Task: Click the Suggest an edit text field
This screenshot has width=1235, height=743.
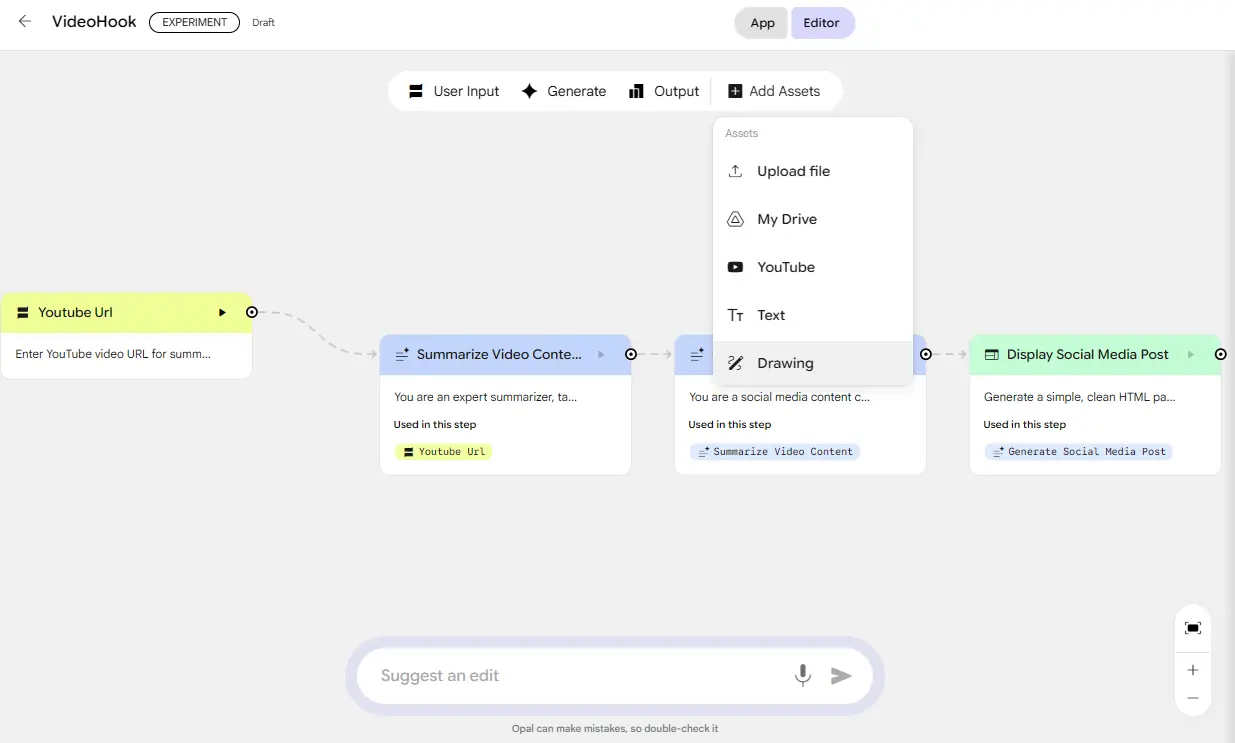Action: click(x=580, y=676)
